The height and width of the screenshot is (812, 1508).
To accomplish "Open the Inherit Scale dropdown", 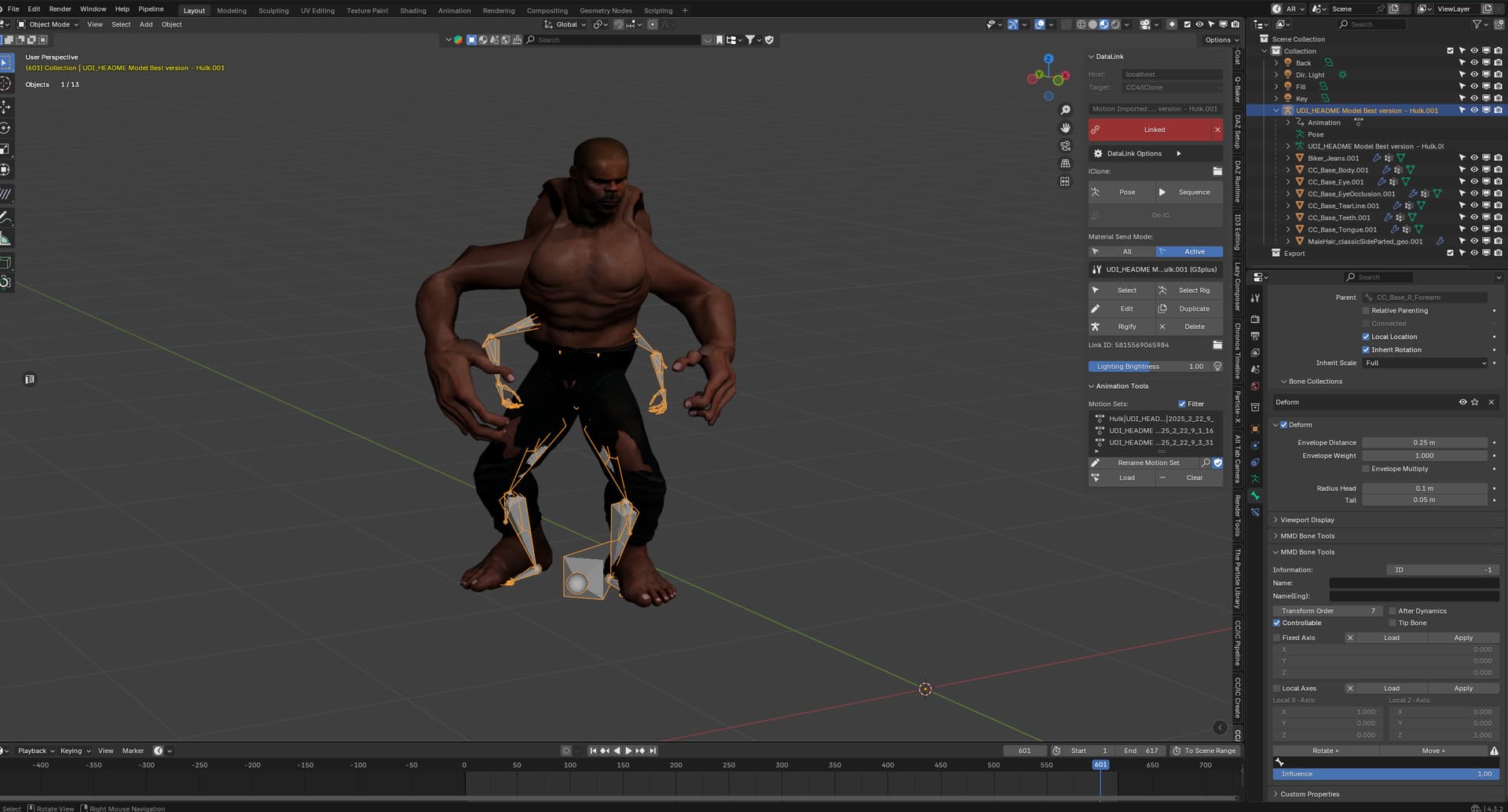I will pos(1425,363).
